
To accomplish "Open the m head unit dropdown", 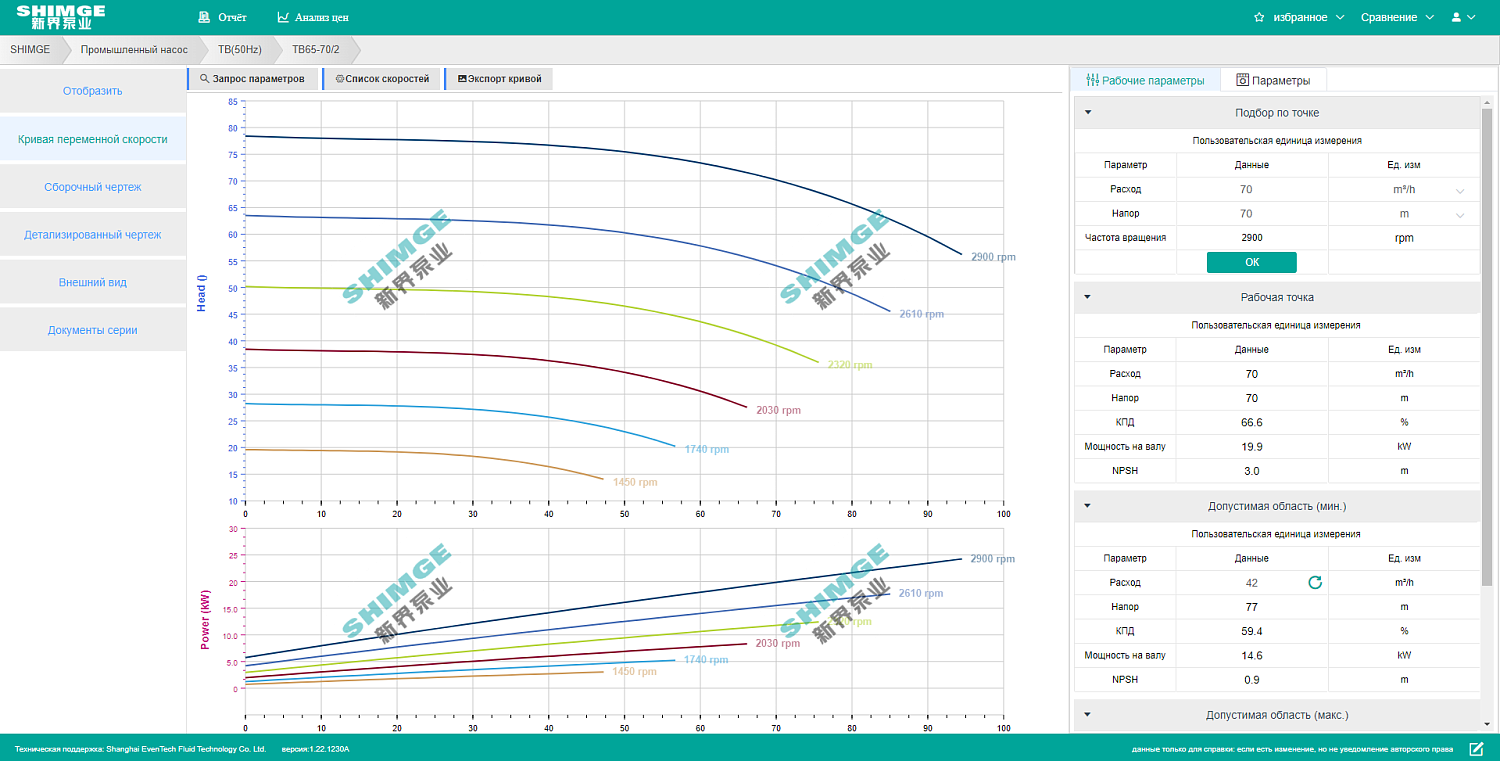I will pos(1404,213).
